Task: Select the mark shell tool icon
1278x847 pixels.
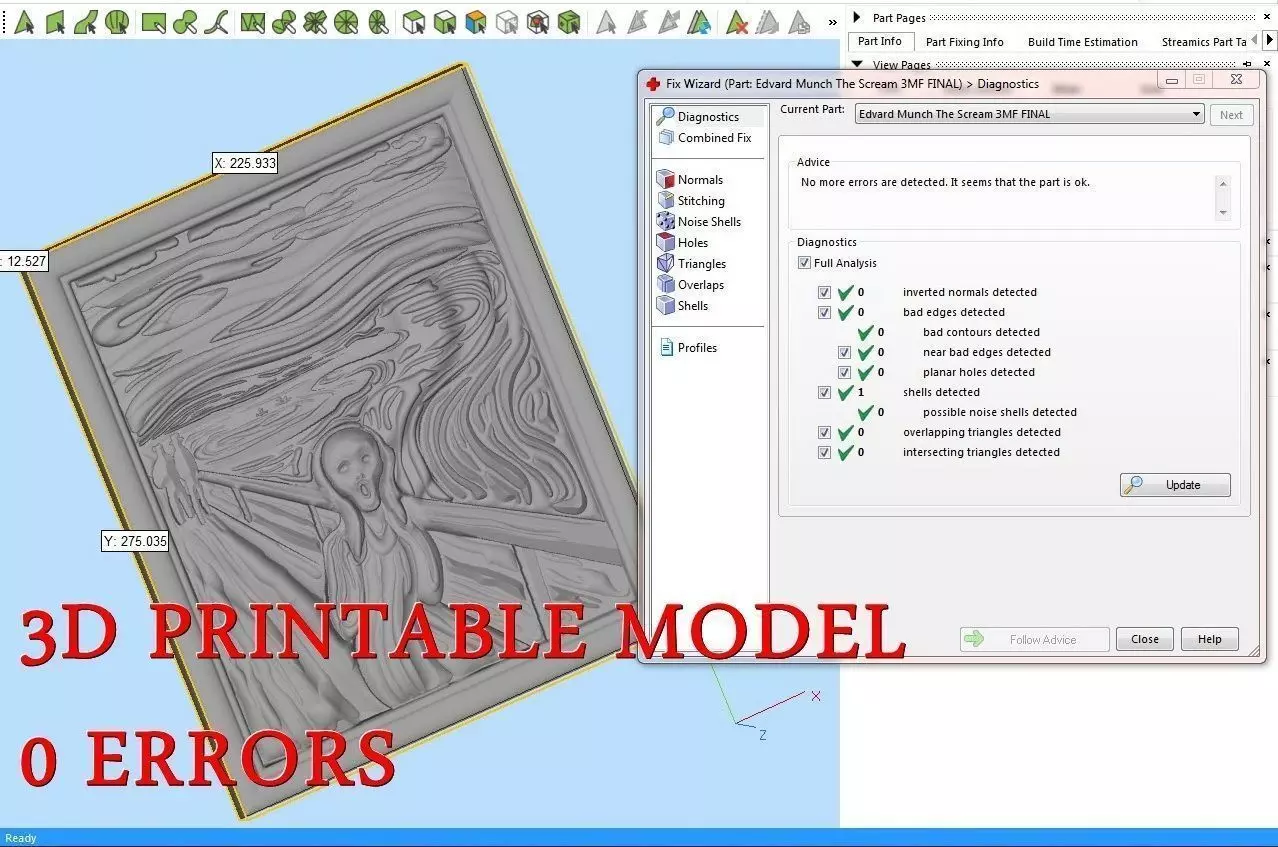Action: click(x=117, y=20)
